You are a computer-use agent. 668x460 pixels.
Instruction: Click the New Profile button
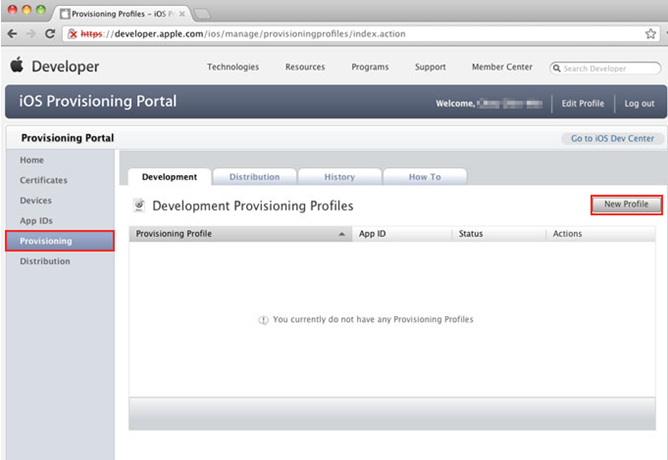click(x=626, y=204)
